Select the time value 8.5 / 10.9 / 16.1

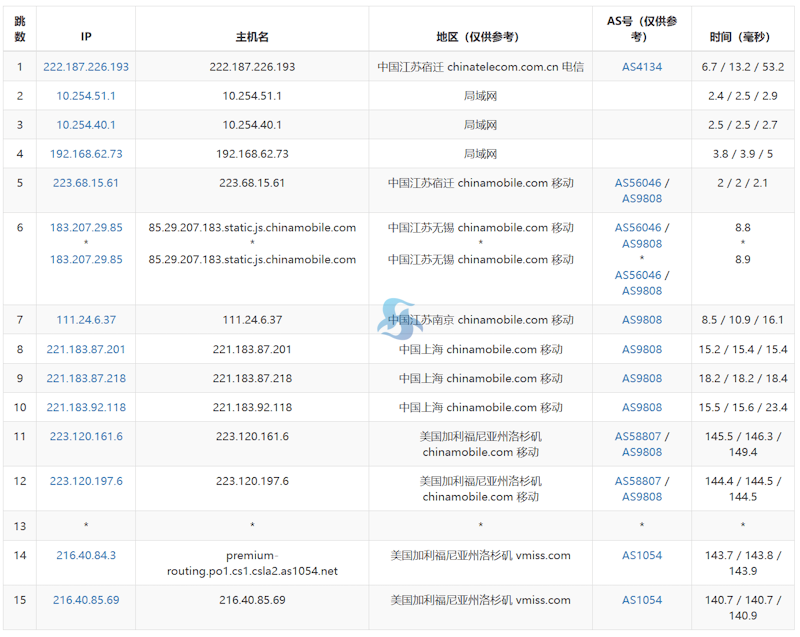[x=742, y=320]
